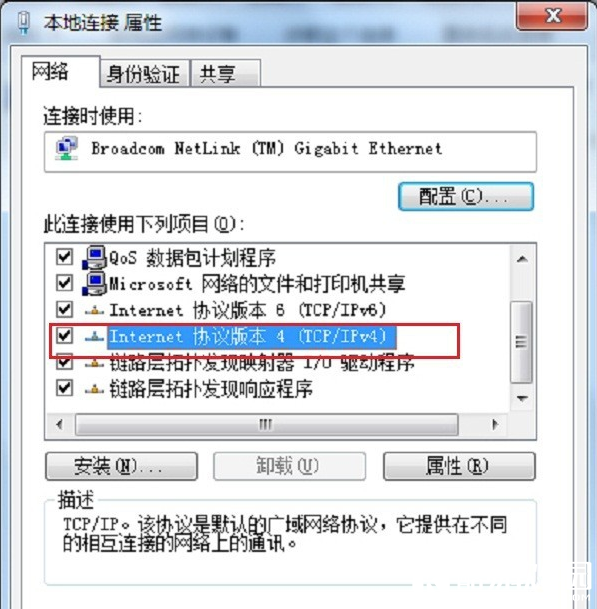597x609 pixels.
Task: Click the list scroll down arrow
Action: (522, 398)
